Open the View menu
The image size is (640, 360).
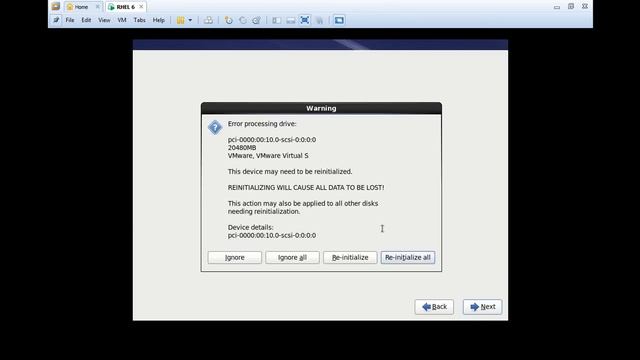[104, 20]
